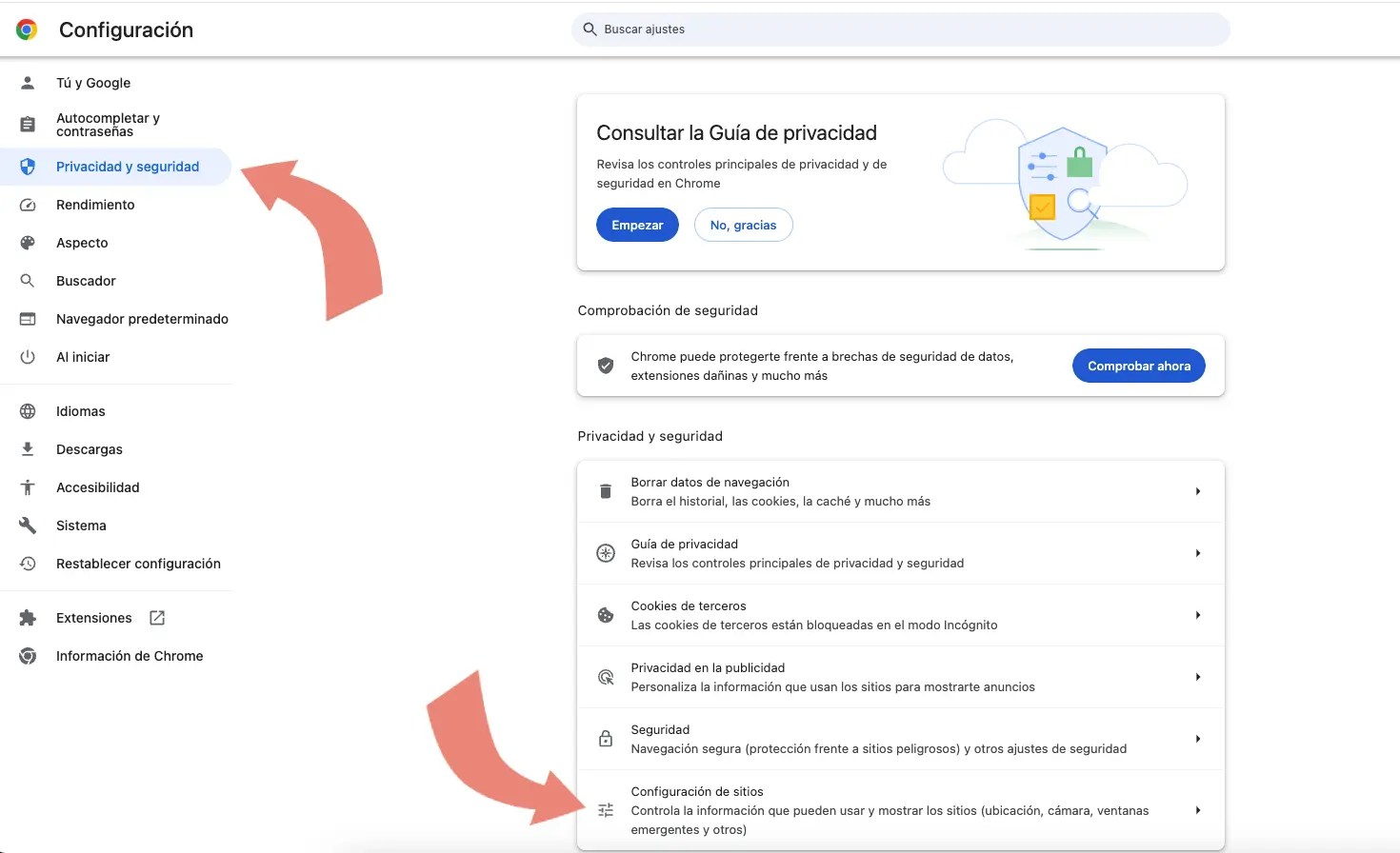Click the sliders icon for Configuración de sitios
This screenshot has width=1400, height=853.
click(x=606, y=810)
